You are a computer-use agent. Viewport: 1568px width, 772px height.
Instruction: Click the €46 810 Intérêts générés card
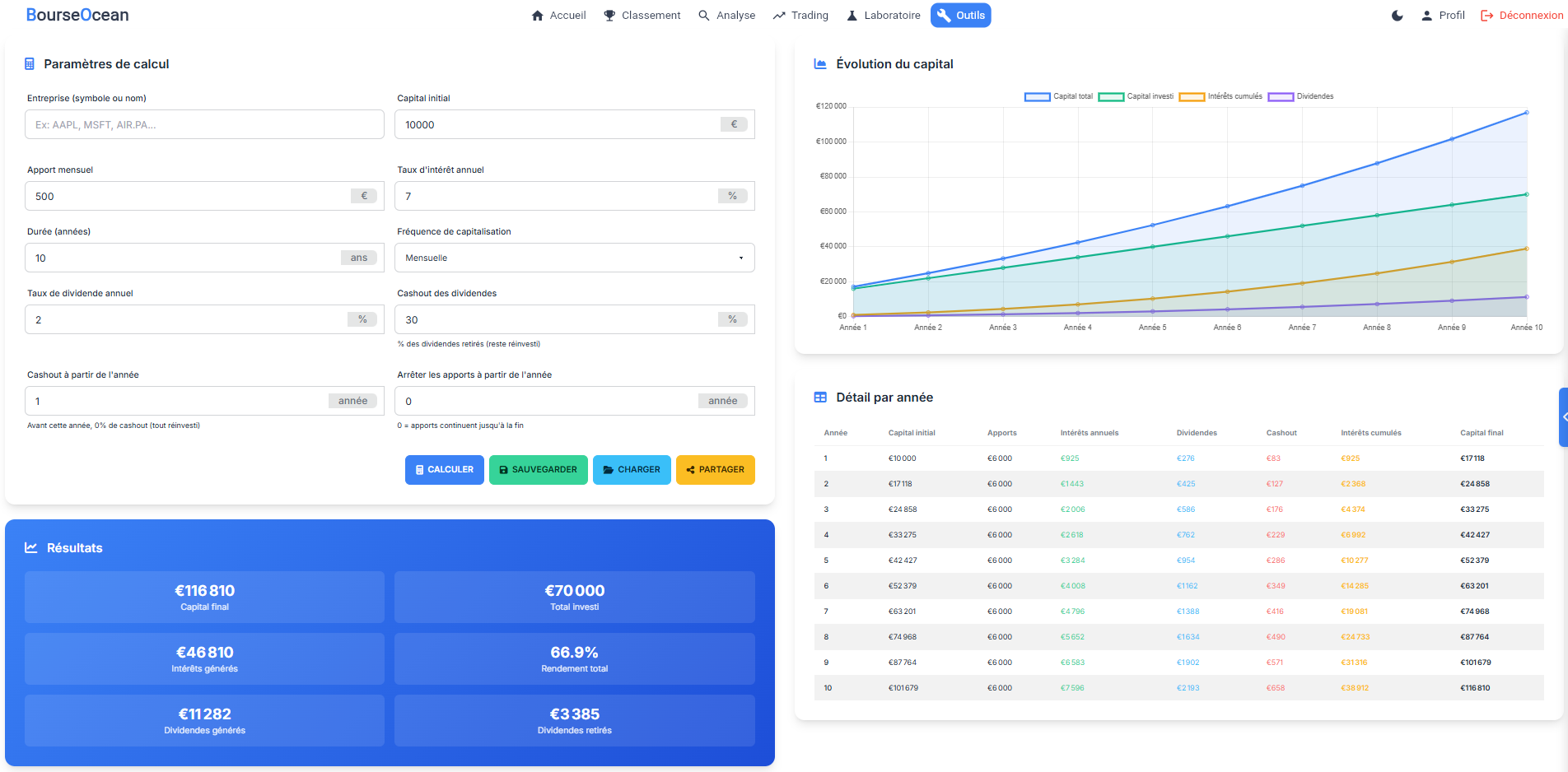click(204, 658)
